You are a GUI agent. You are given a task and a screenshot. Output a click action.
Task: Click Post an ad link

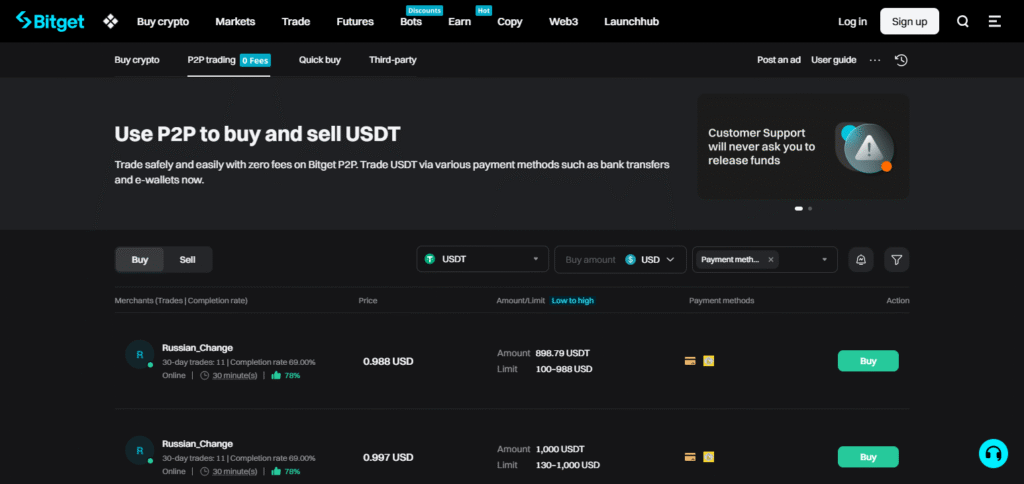click(x=778, y=60)
